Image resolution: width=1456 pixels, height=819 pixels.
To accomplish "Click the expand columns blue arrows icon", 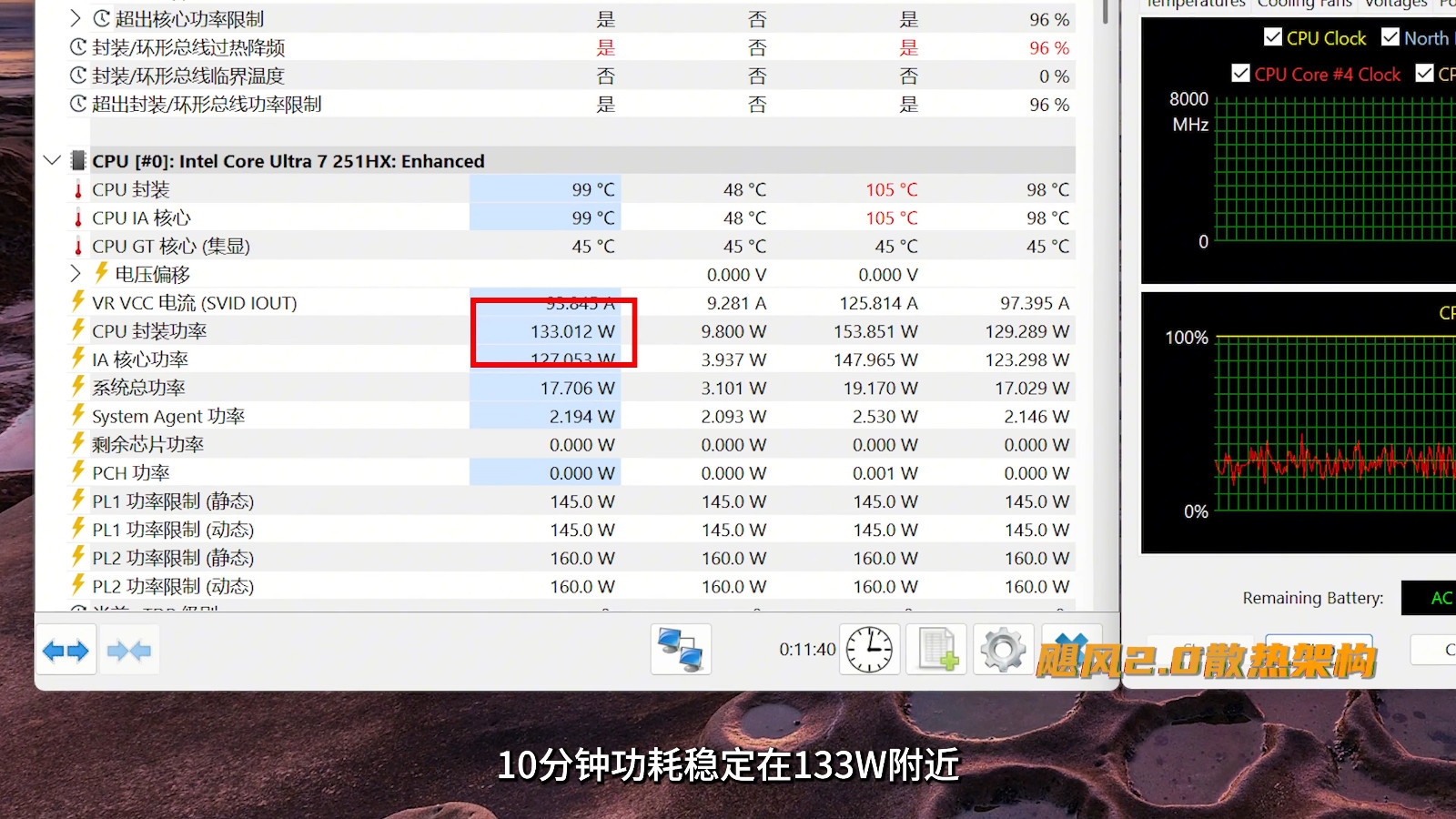I will [66, 651].
